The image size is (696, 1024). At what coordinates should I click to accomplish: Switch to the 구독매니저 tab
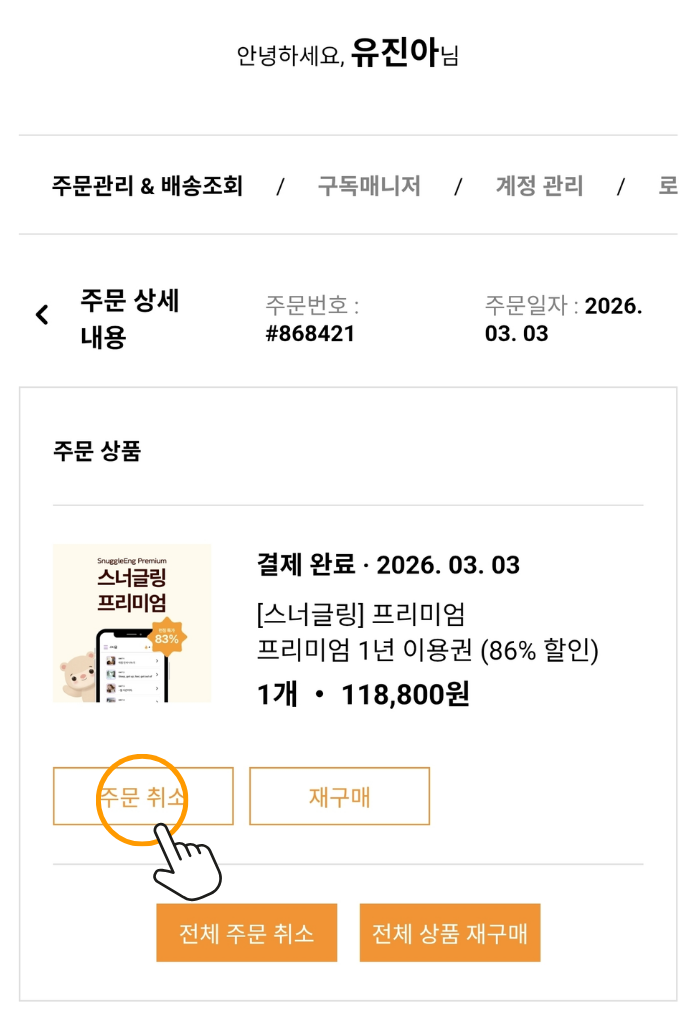click(369, 186)
